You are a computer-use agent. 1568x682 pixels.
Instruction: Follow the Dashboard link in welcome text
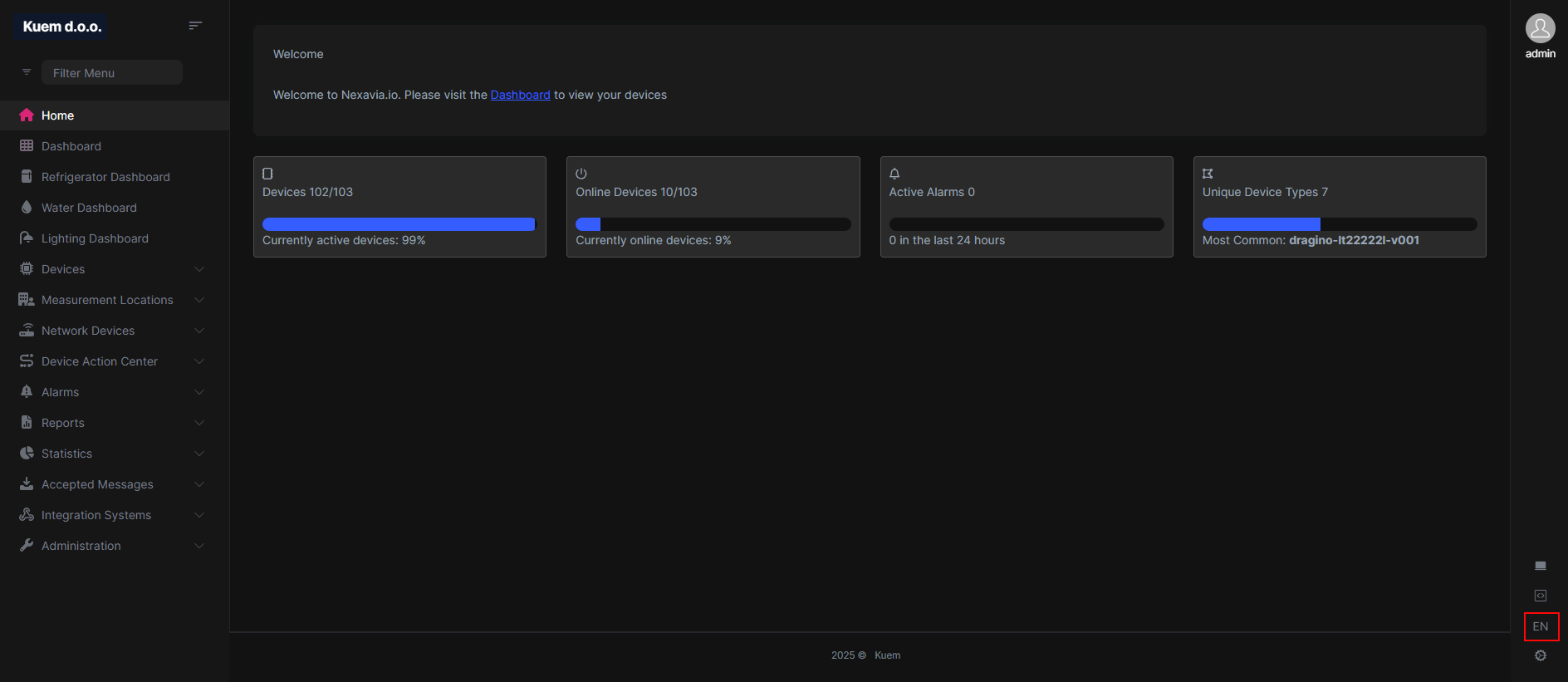520,95
